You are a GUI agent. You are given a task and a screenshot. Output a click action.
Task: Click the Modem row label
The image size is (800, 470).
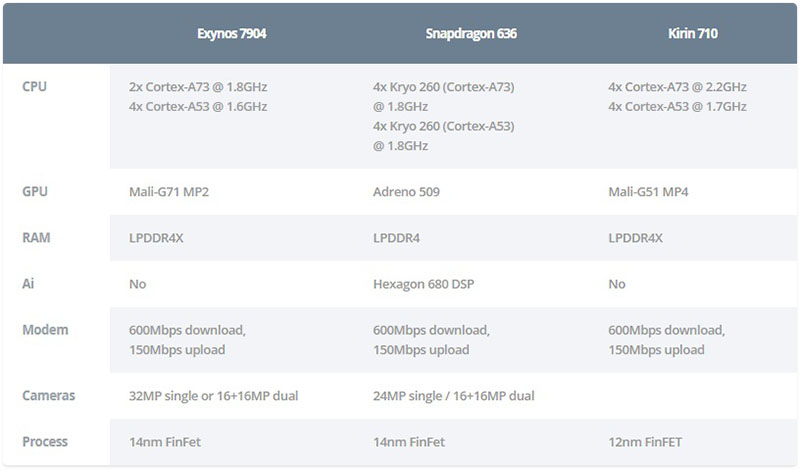(44, 329)
